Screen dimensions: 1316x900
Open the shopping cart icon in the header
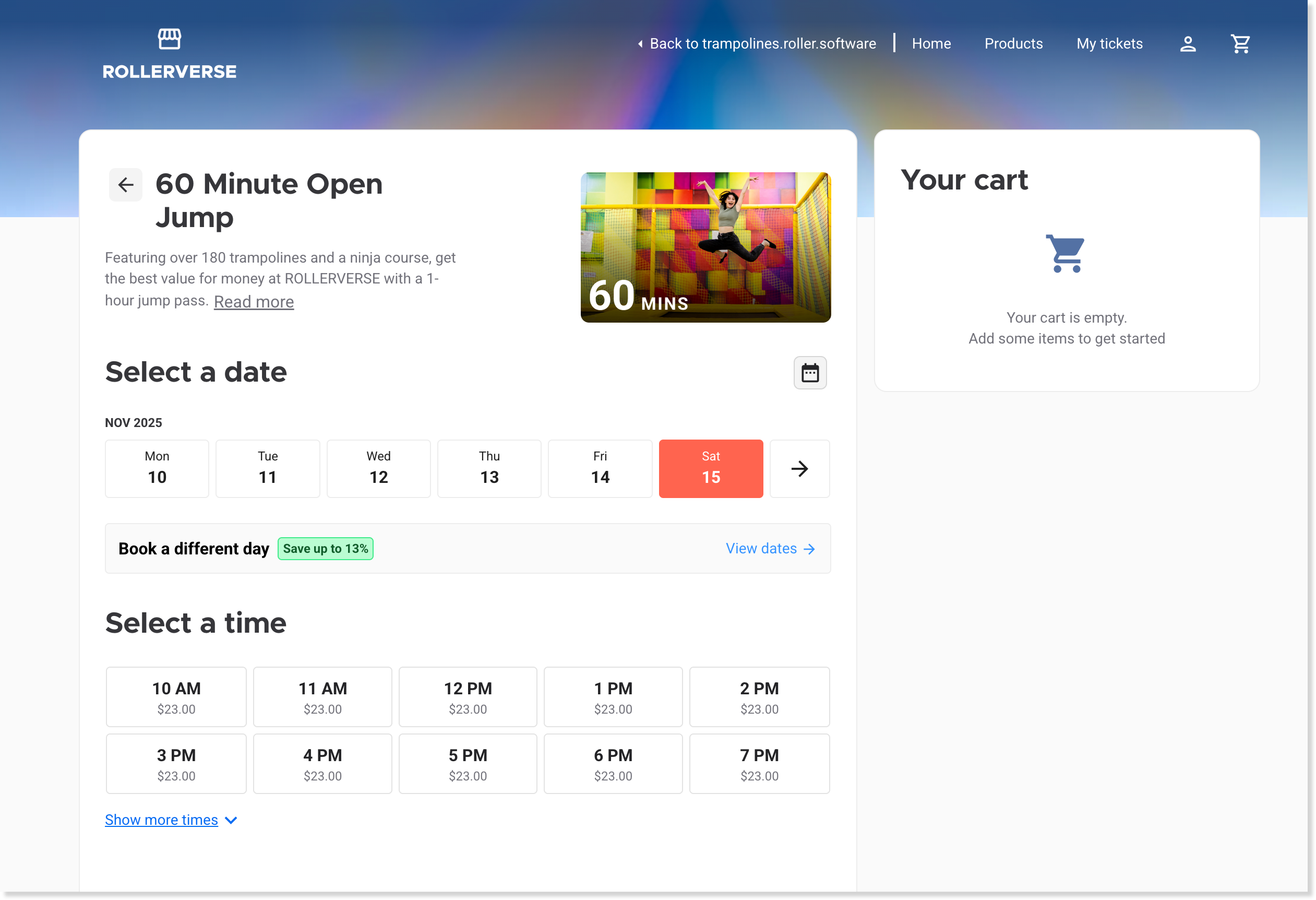1240,43
